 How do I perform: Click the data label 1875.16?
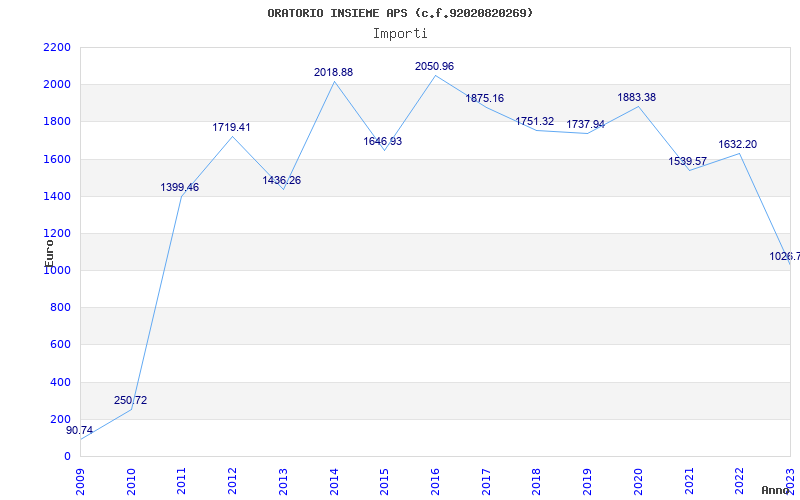pos(484,98)
